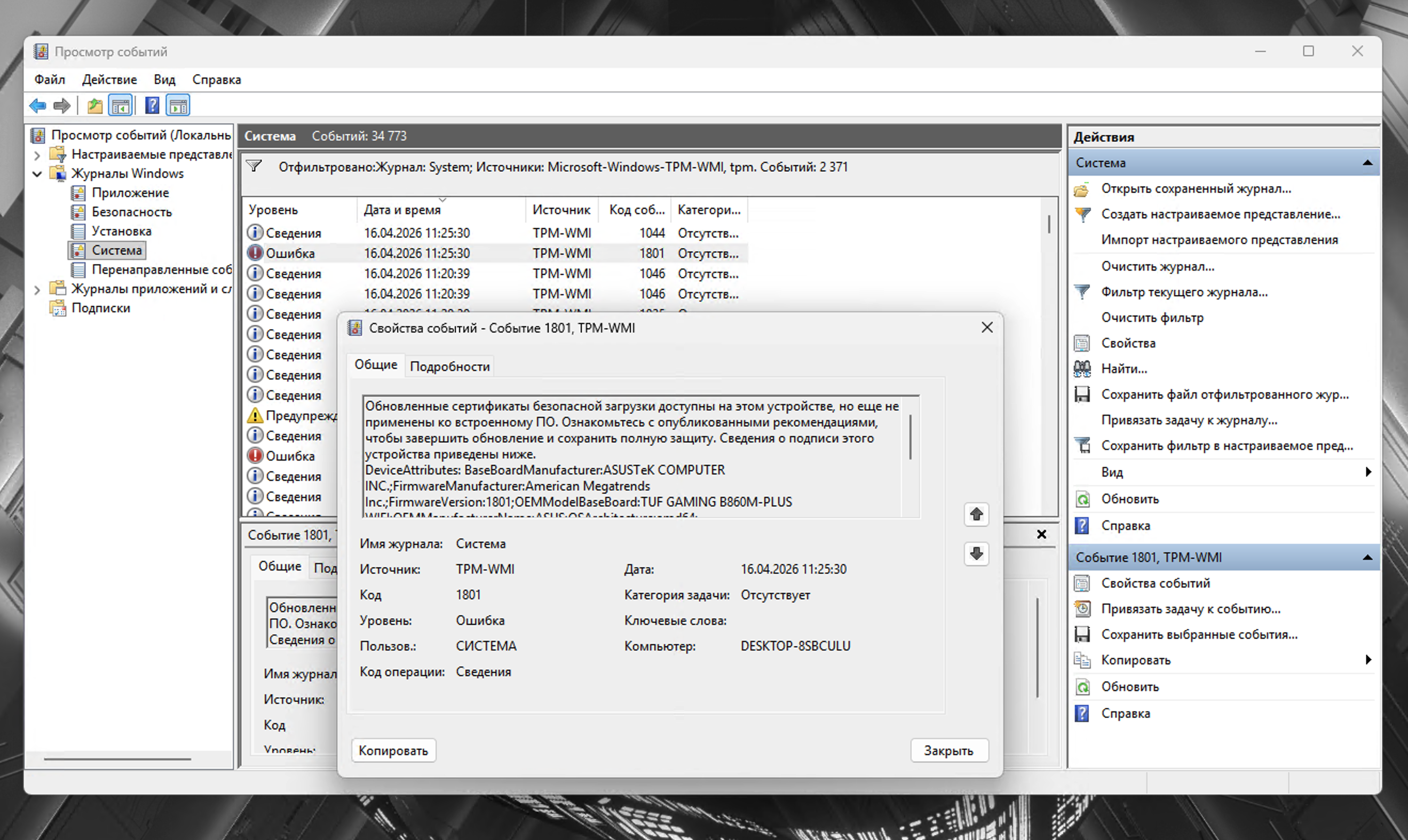The image size is (1408, 840).
Task: Close the lower event preview pane
Action: tap(1041, 534)
